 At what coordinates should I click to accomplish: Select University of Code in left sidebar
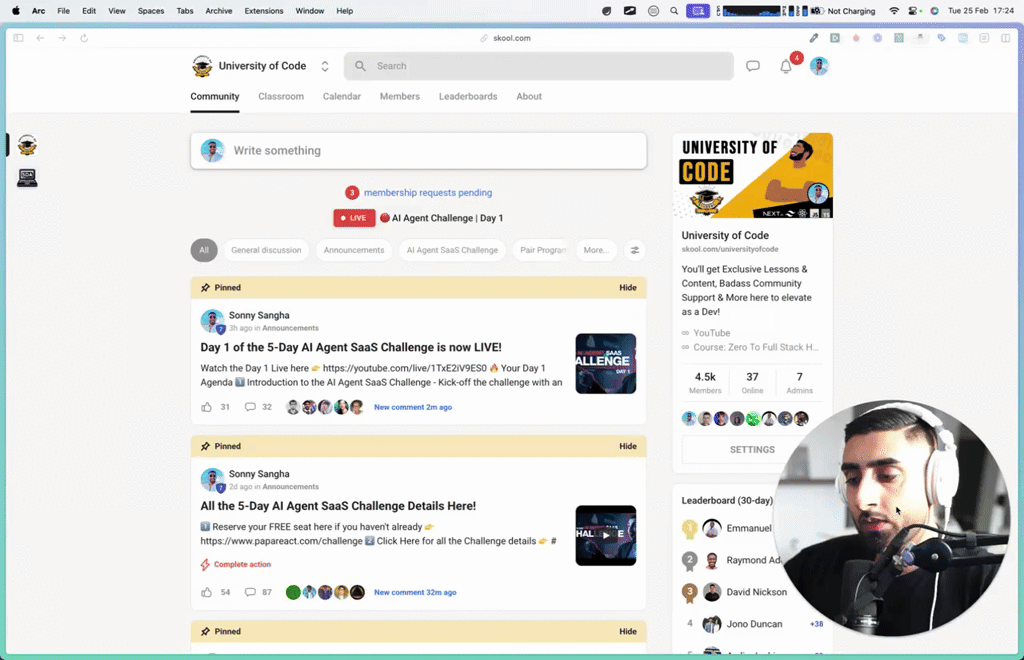[27, 145]
